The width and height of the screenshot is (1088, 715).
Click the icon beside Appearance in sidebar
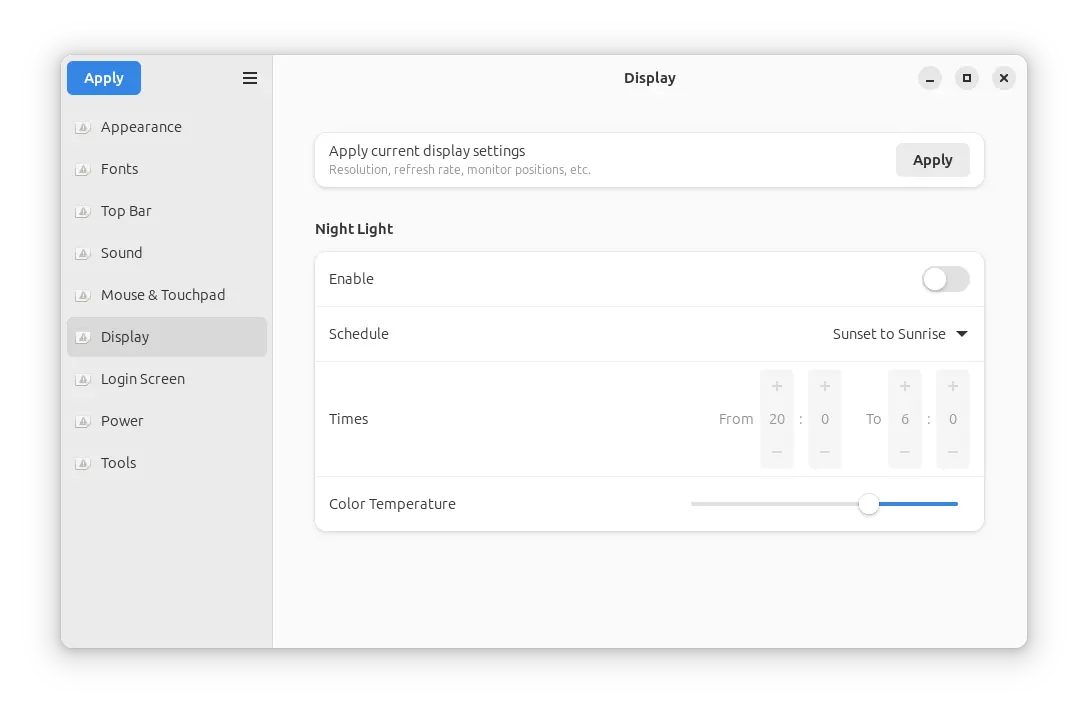pyautogui.click(x=82, y=128)
